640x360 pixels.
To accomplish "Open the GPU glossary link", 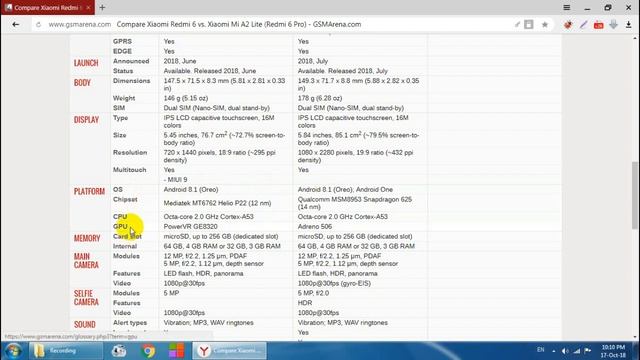I will 120,227.
